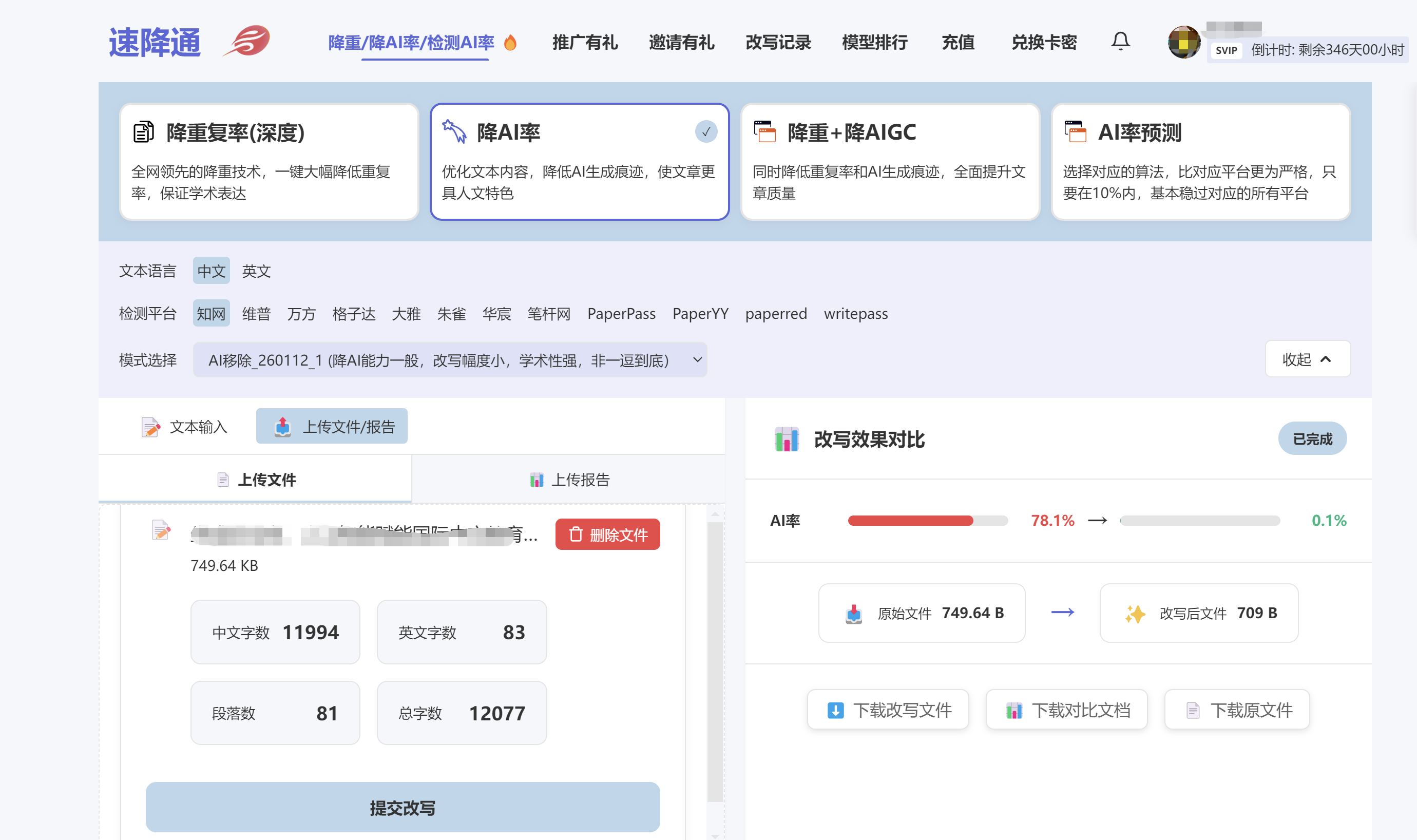
Task: Open the 模式选择 mode dropdown
Action: tap(698, 359)
